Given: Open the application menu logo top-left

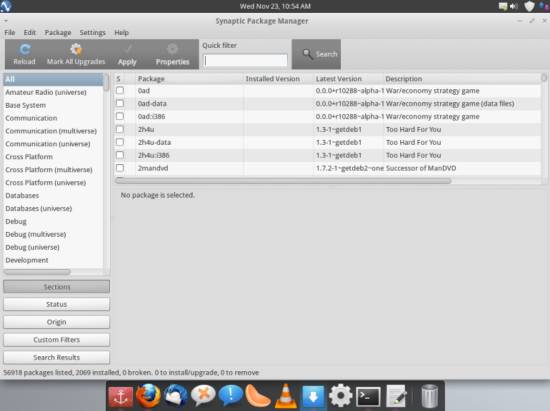Looking at the screenshot, I should [6, 6].
